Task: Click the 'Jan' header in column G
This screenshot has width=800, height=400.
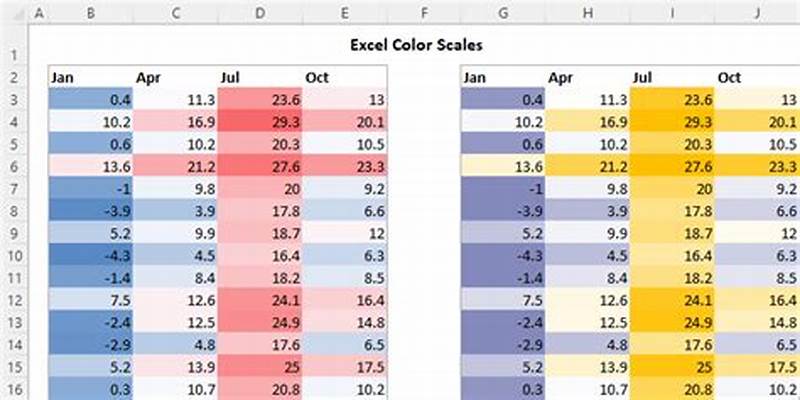Action: pyautogui.click(x=503, y=77)
